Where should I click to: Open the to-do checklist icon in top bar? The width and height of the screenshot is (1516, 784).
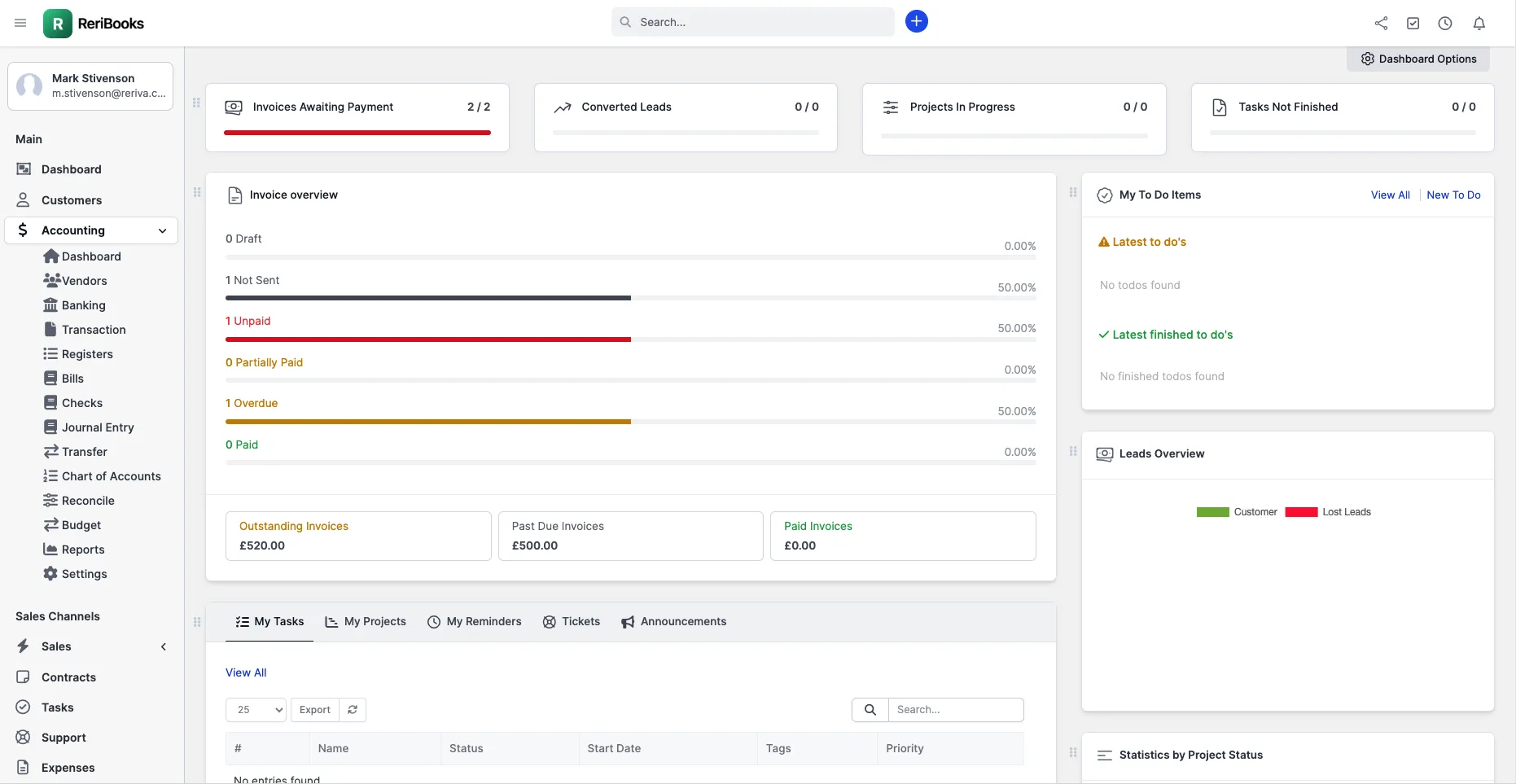tap(1413, 24)
